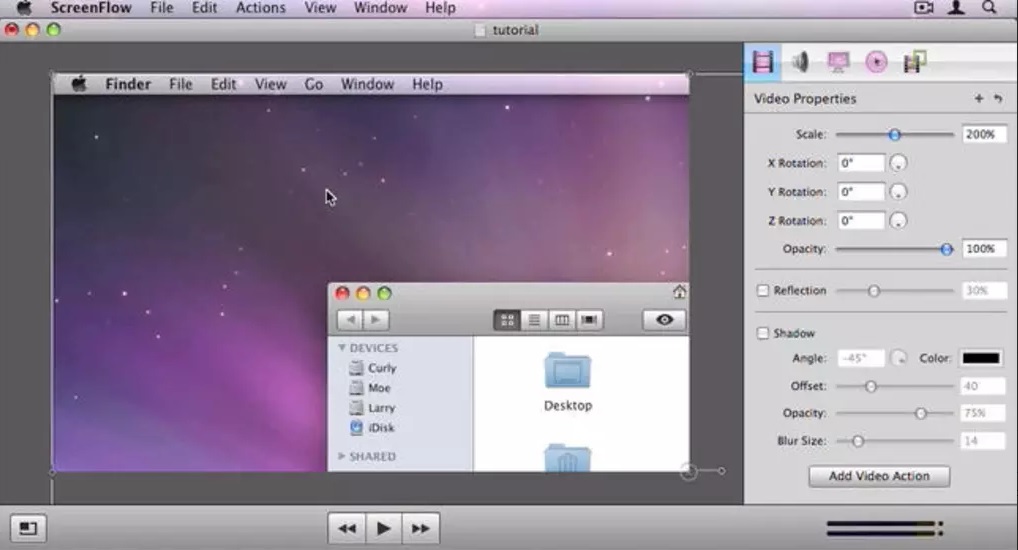This screenshot has height=550, width=1018.
Task: Open the ScreenFlow File menu
Action: 162,8
